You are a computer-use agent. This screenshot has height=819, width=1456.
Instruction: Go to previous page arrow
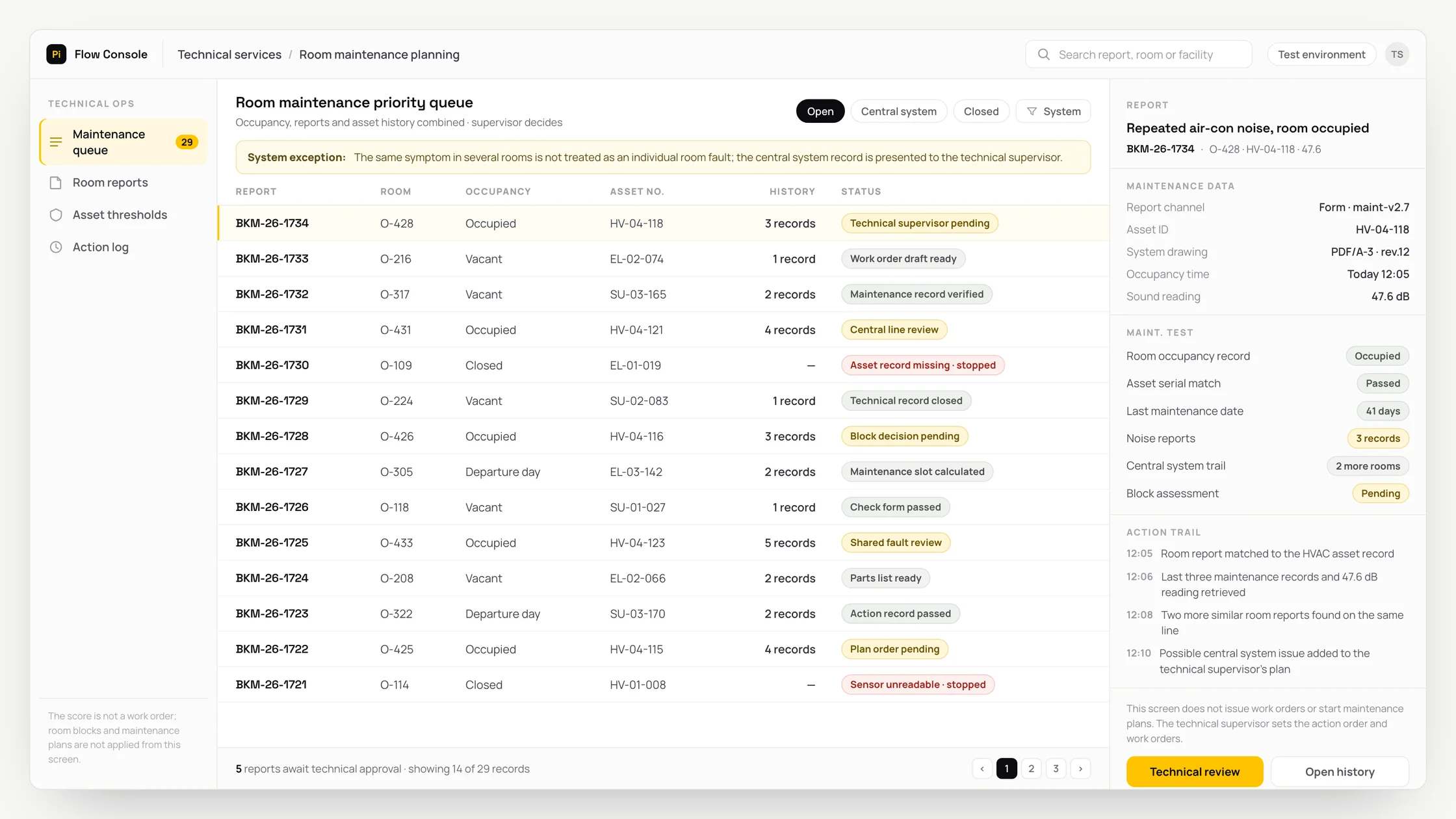coord(982,769)
